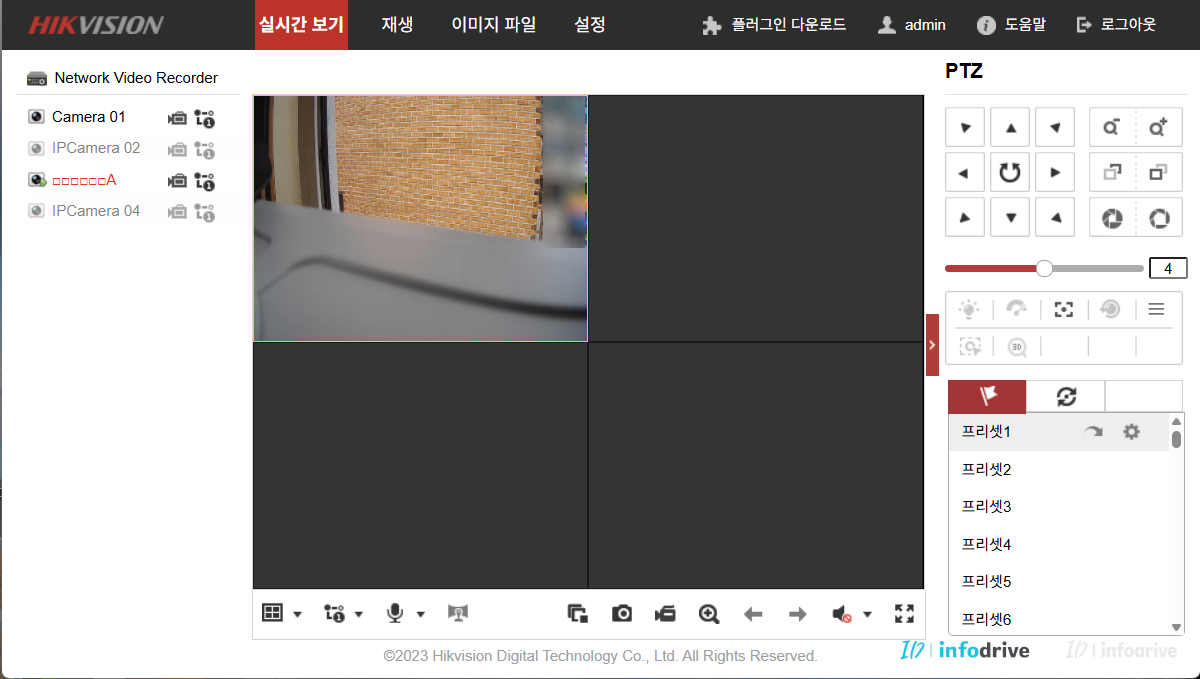1200x679 pixels.
Task: Click the admin user link
Action: (911, 25)
